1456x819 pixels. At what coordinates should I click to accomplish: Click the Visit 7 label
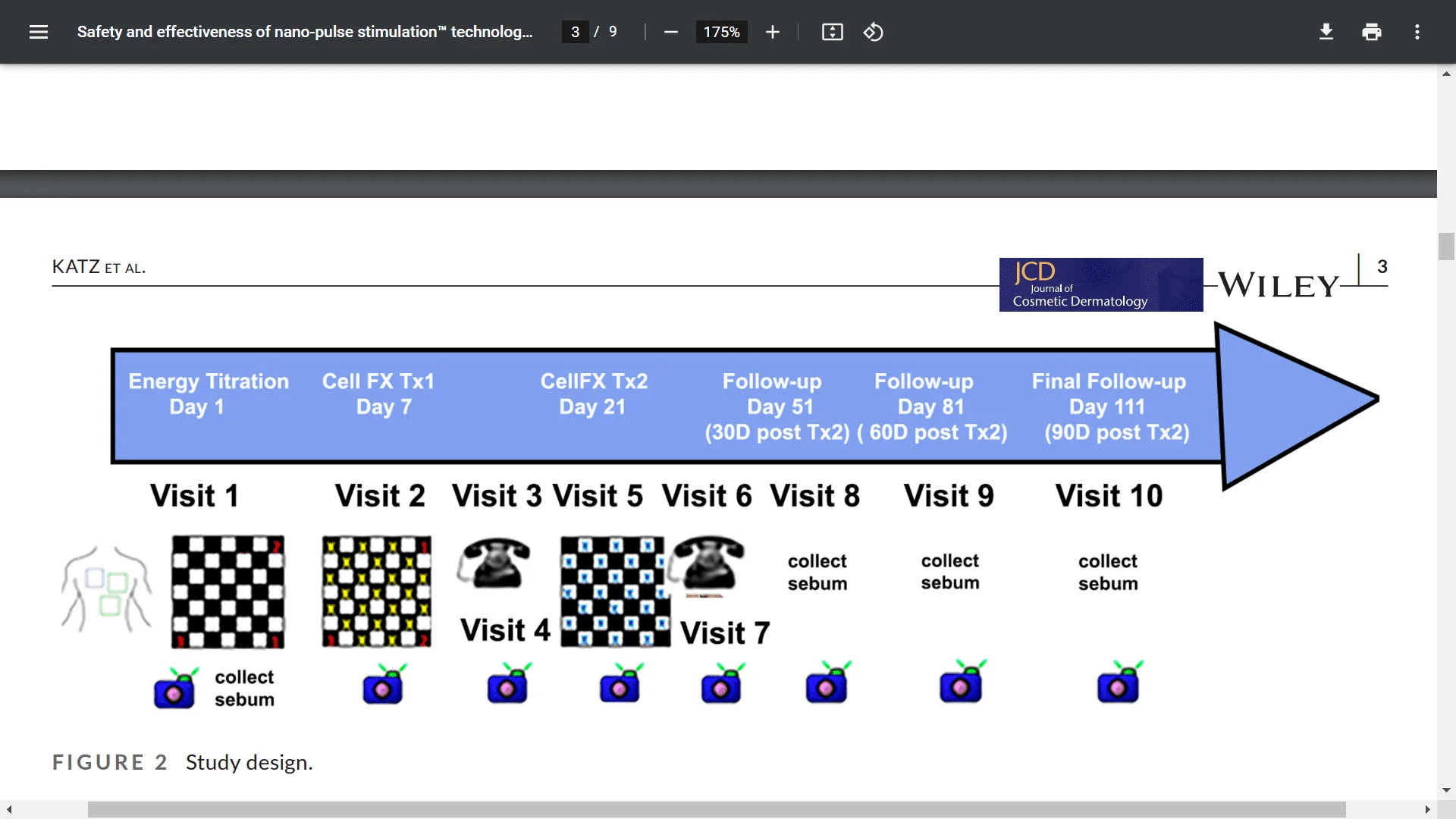pos(725,633)
